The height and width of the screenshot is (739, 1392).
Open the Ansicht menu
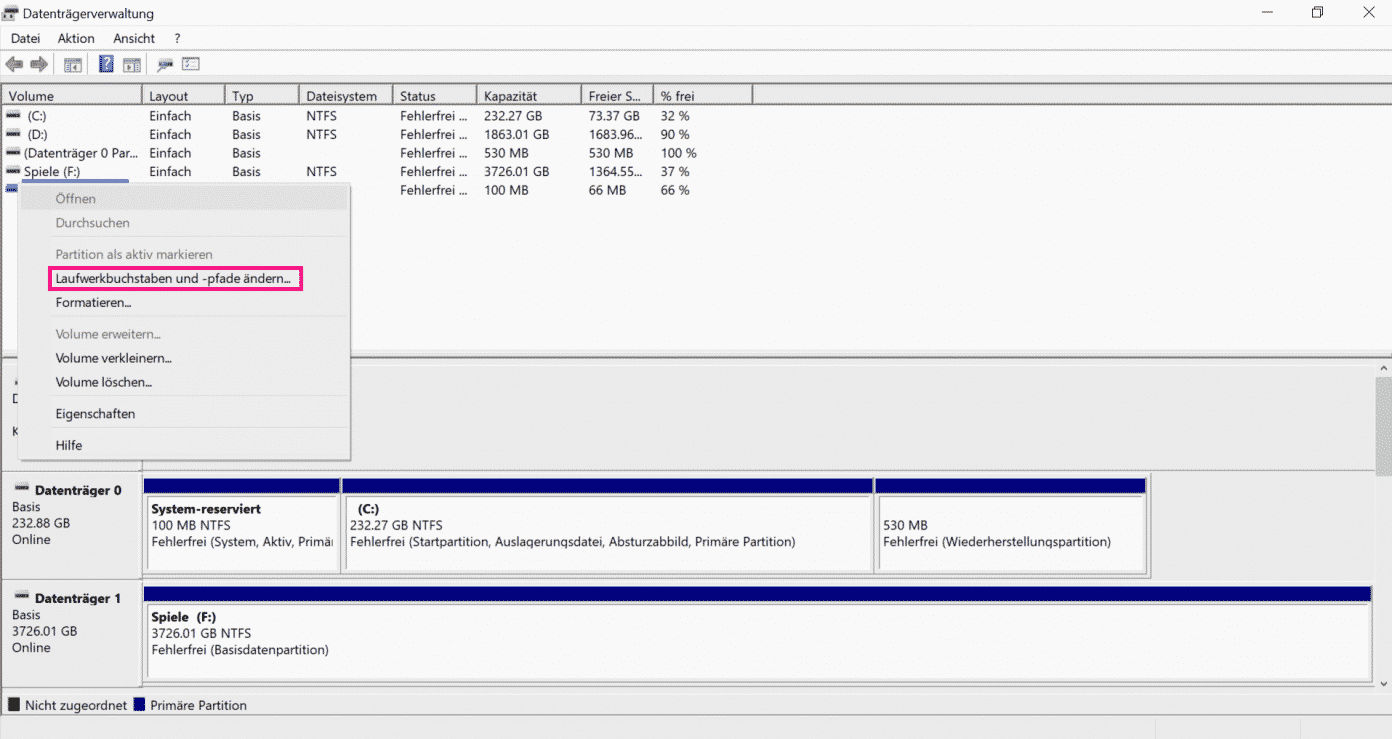[x=134, y=38]
